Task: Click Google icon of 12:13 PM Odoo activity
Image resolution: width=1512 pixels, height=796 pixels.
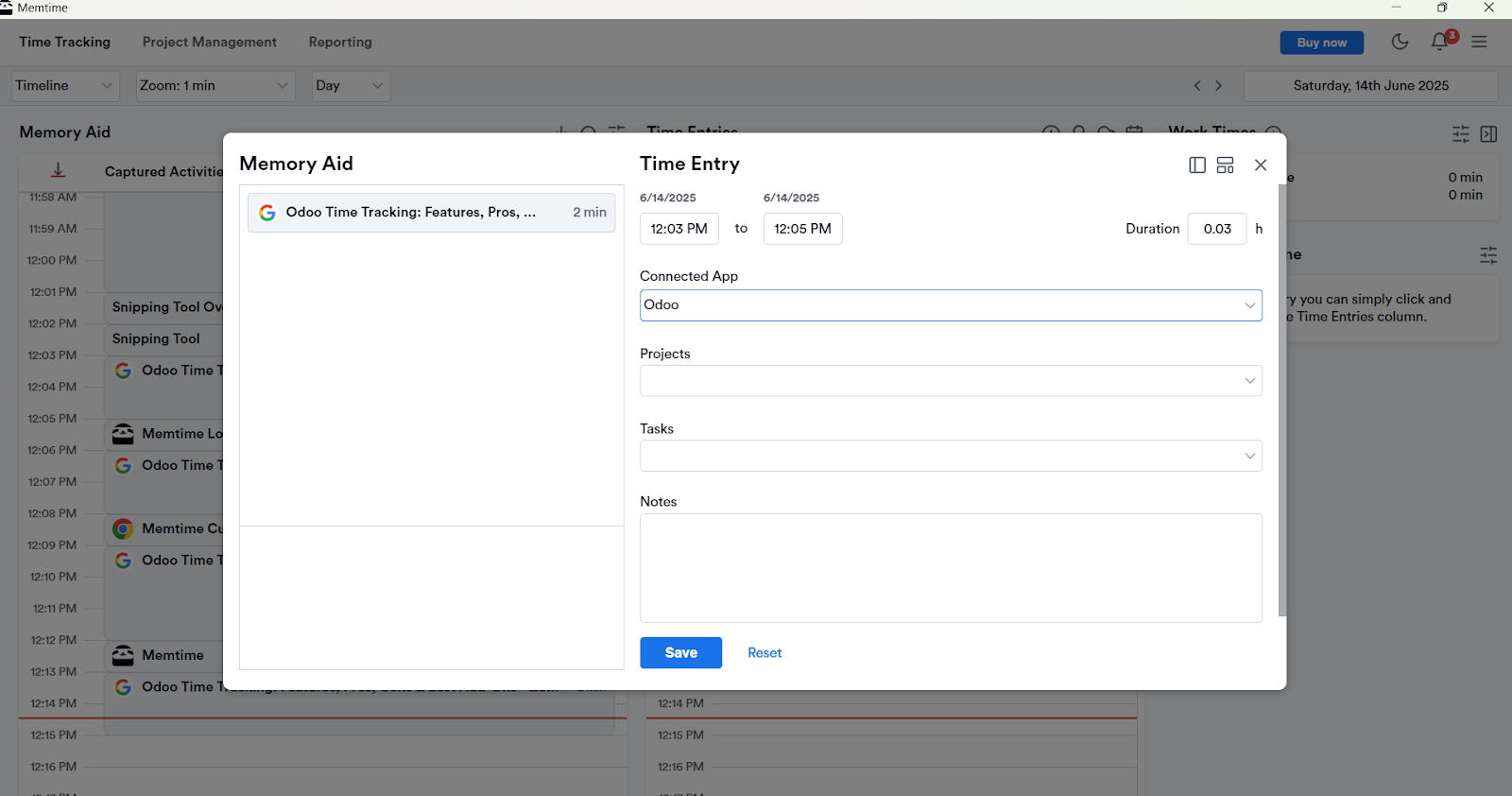Action: (123, 687)
